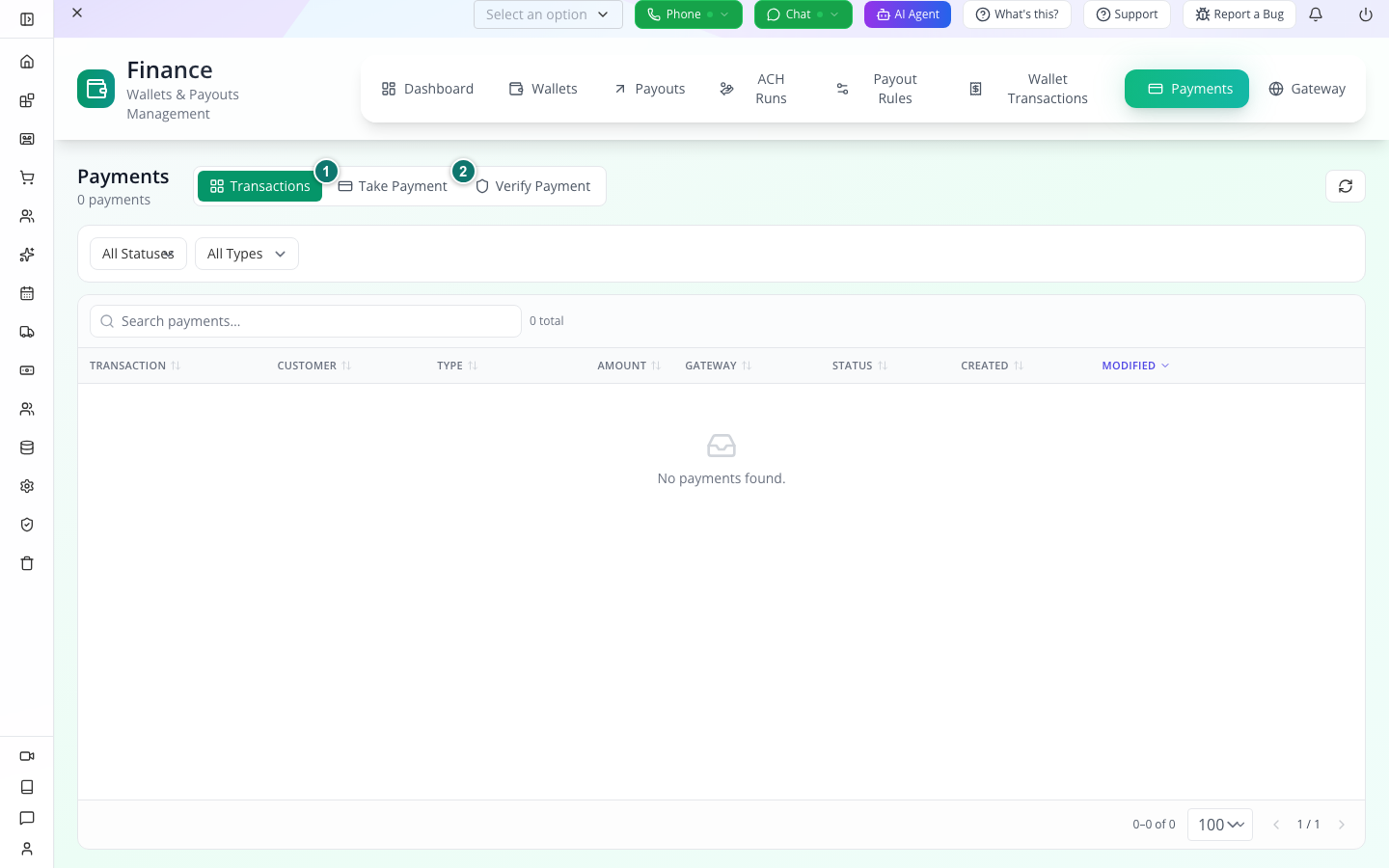This screenshot has height=868, width=1389.
Task: Go to the next page of payments
Action: pyautogui.click(x=1342, y=825)
